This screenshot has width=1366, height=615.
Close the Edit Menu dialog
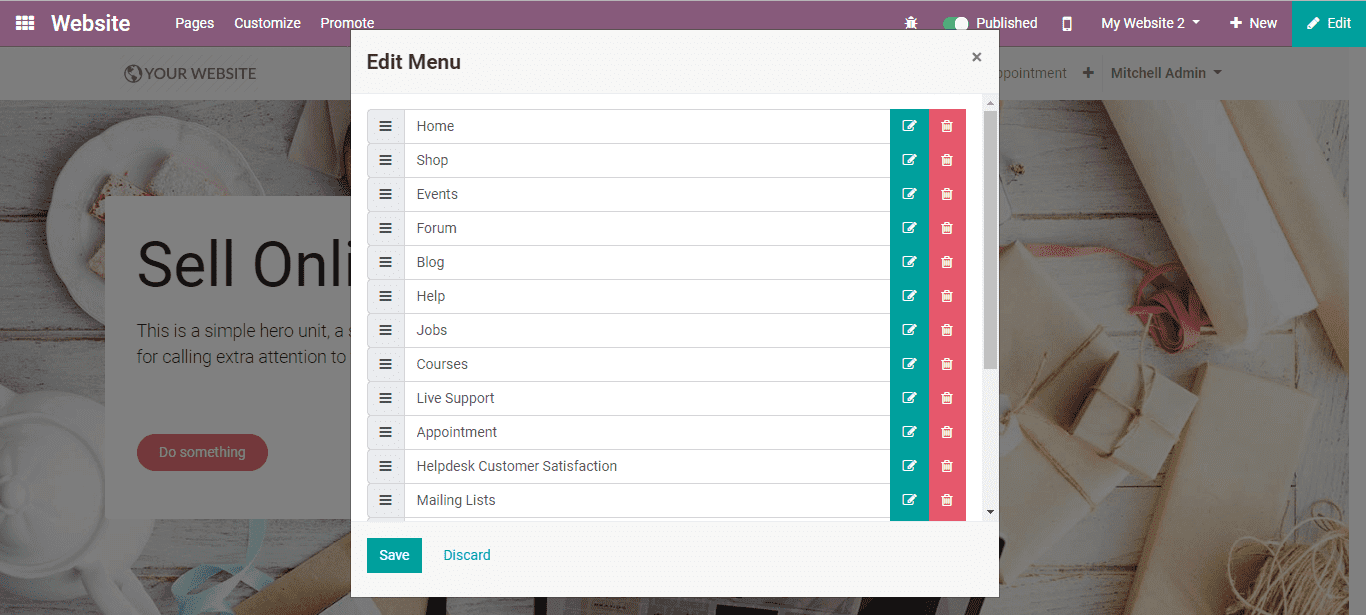pos(977,57)
